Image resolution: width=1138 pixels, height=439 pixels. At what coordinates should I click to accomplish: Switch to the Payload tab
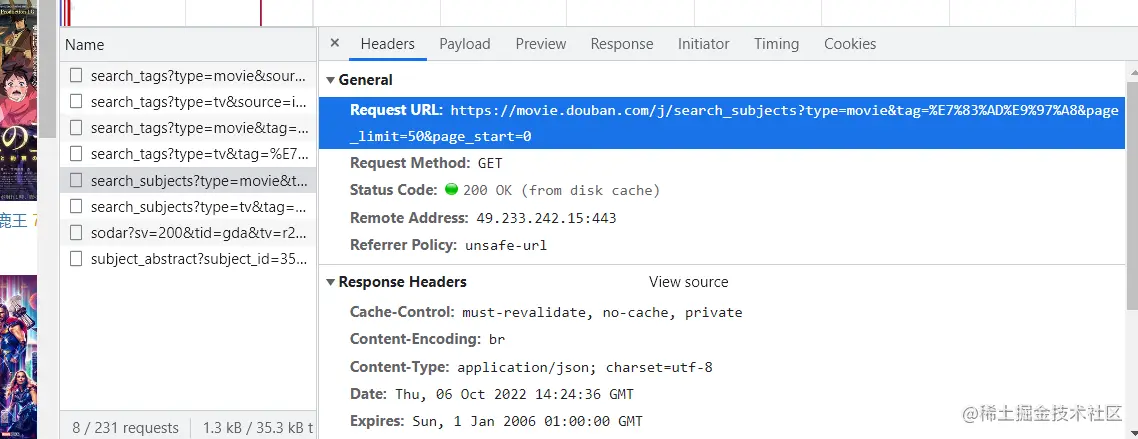(x=465, y=44)
